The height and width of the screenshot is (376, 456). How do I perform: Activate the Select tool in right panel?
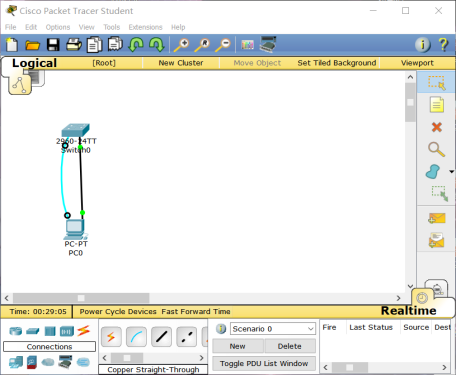tap(436, 82)
